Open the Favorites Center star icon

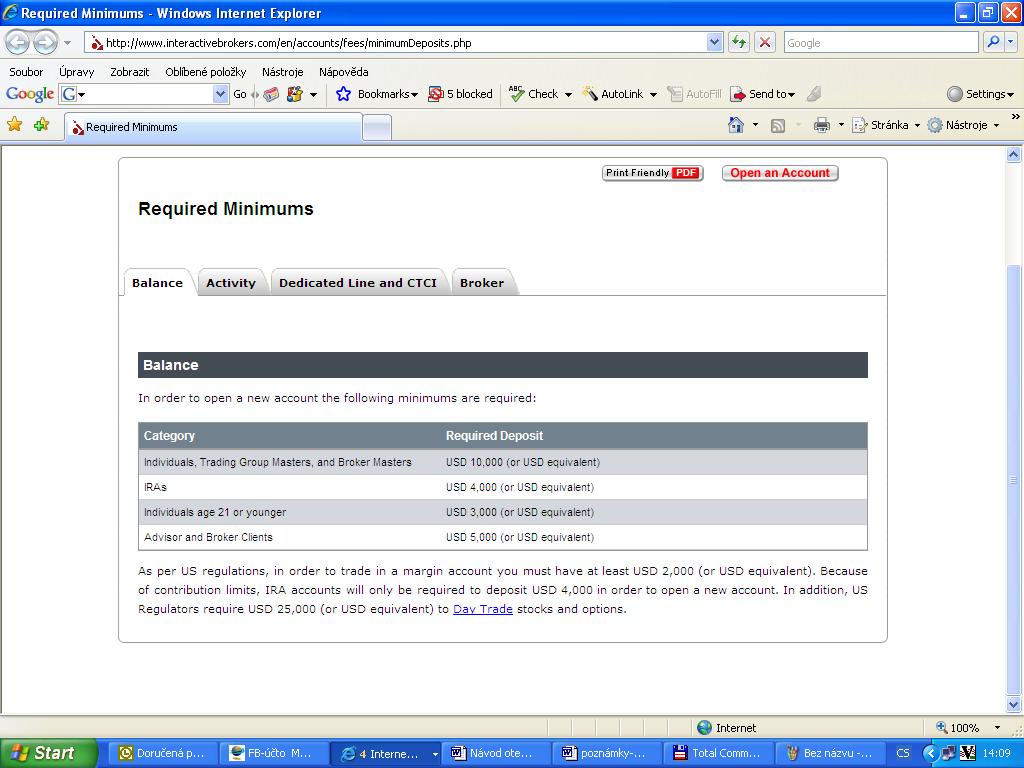tap(15, 125)
